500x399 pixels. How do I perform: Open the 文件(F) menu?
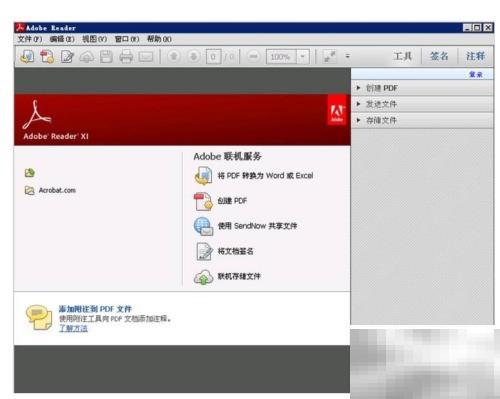click(x=30, y=39)
